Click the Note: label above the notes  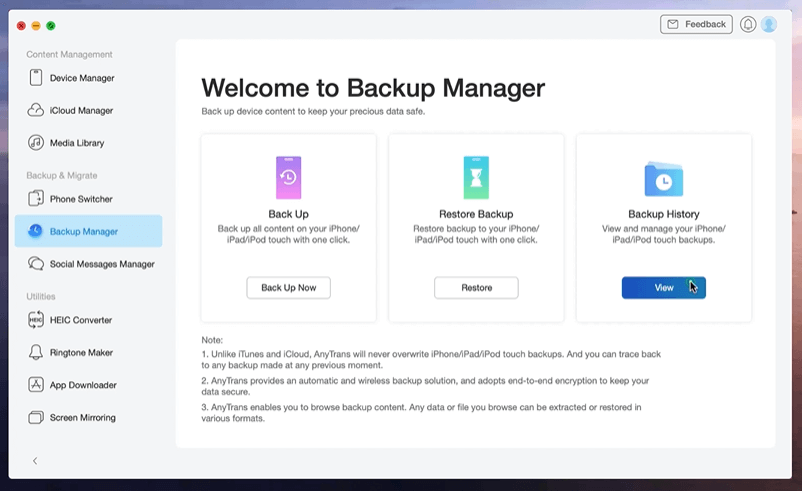pos(212,340)
